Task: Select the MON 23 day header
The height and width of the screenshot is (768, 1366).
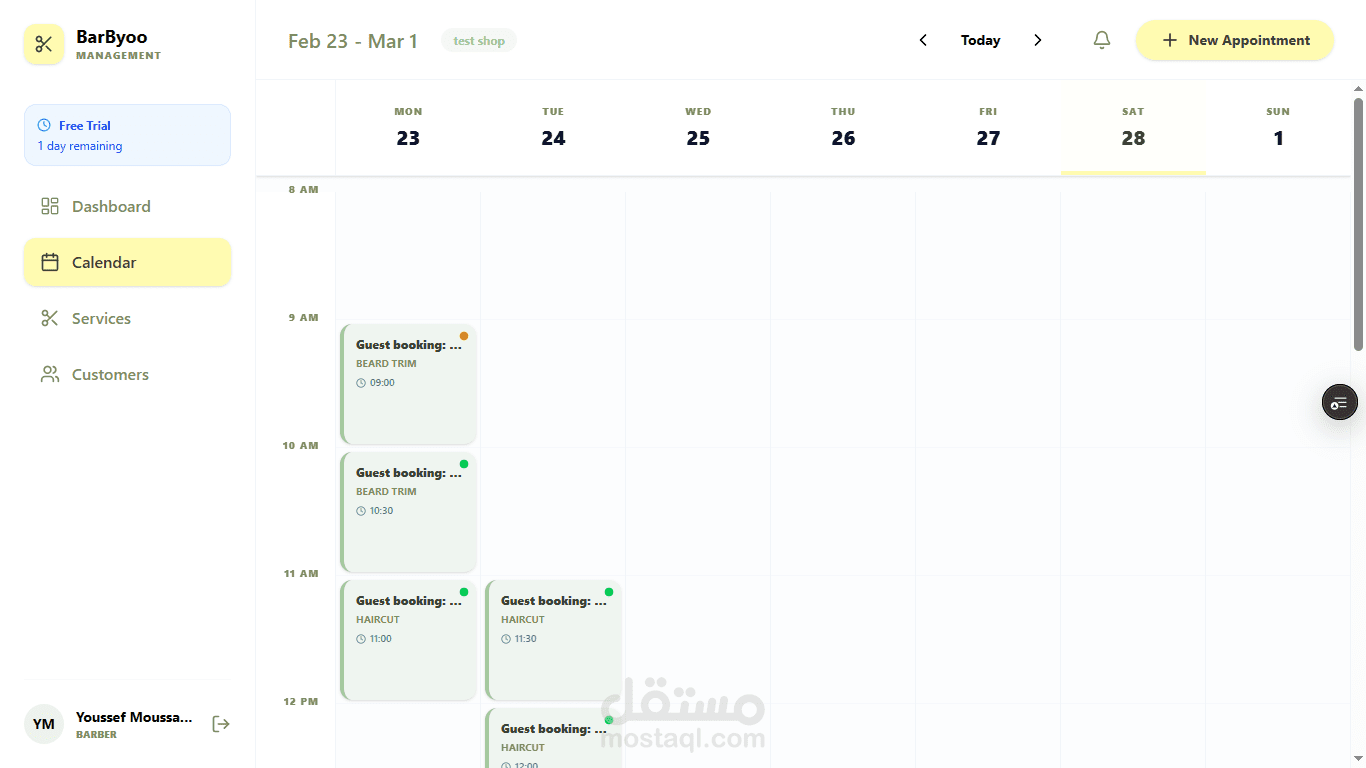Action: coord(408,128)
